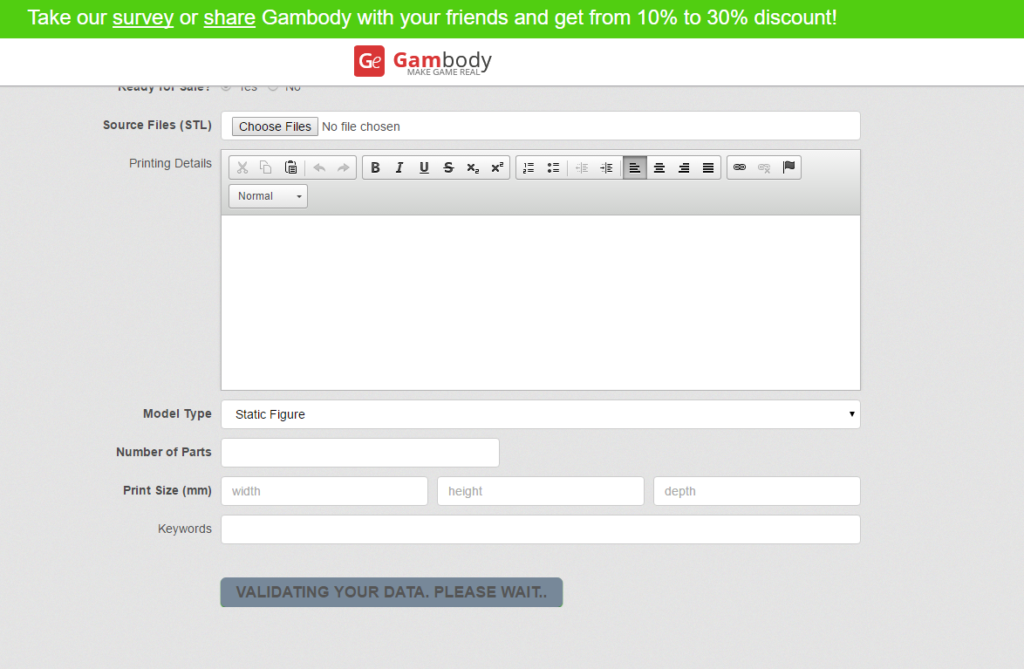Focus the Keywords input field
Viewport: 1024px width, 669px height.
coord(540,529)
